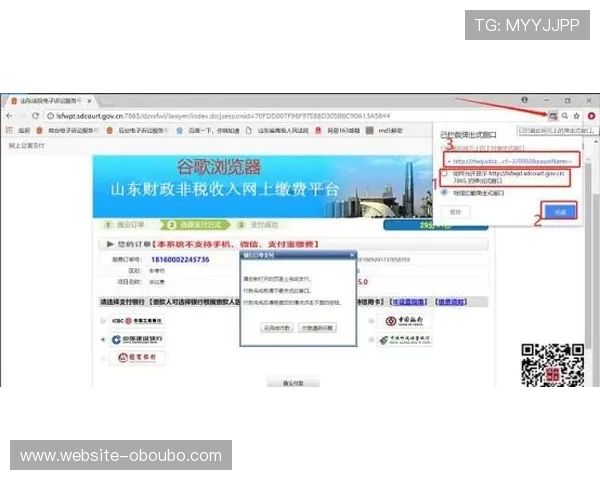Open the last blue bracketed link in the bank row
600x480 pixels.
(x=451, y=302)
